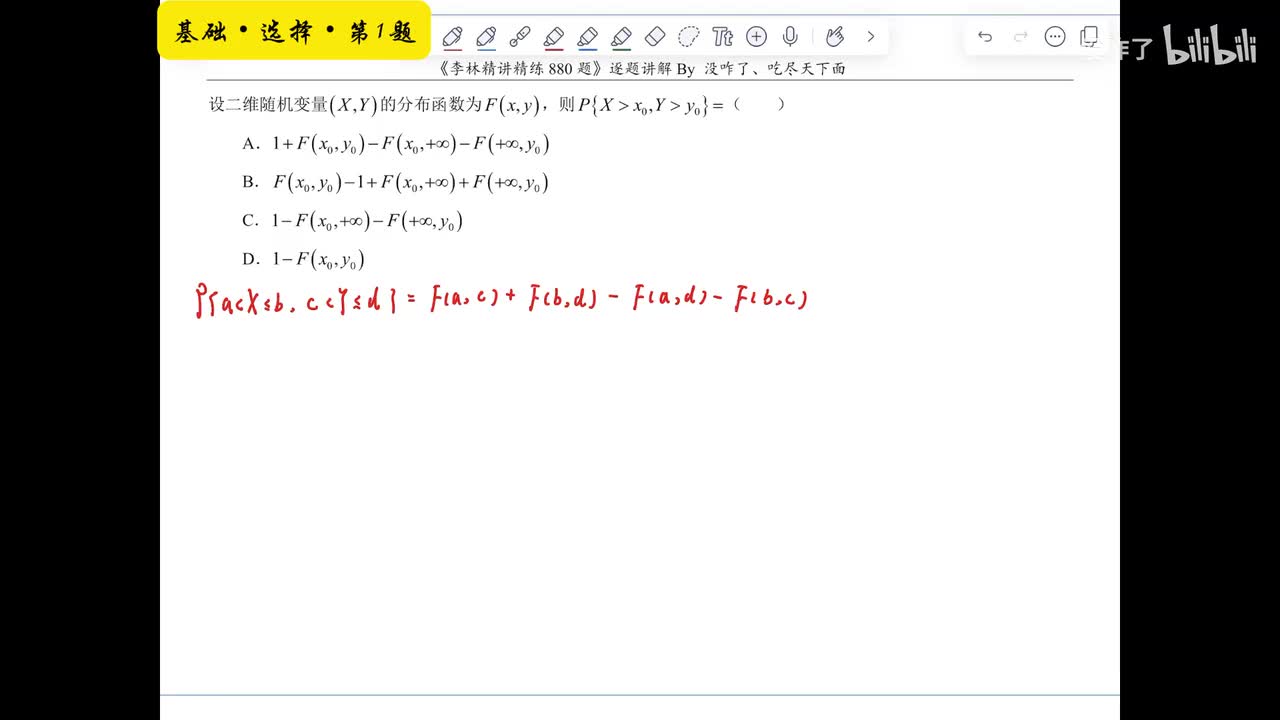Select the second pen with blue underline
1280x720 pixels.
[x=486, y=37]
